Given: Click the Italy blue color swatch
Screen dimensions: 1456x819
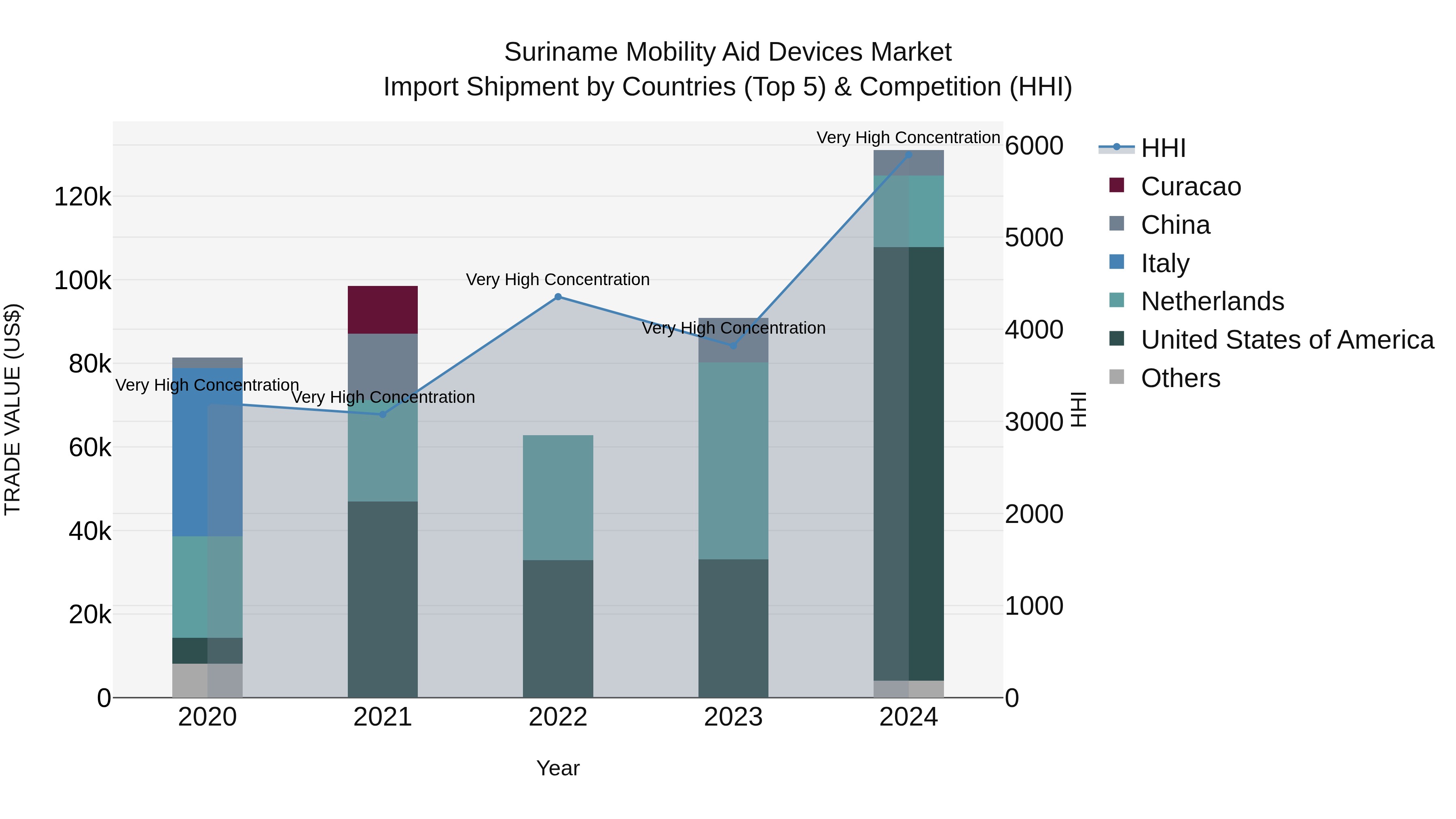Looking at the screenshot, I should coord(1117,262).
